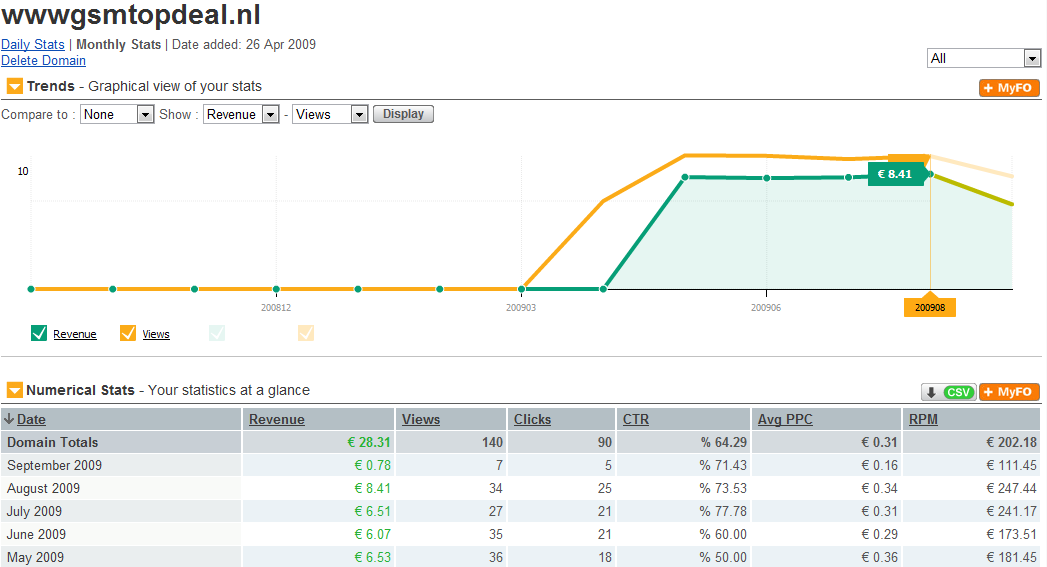Toggle the faded orange legend checkbox

(306, 333)
